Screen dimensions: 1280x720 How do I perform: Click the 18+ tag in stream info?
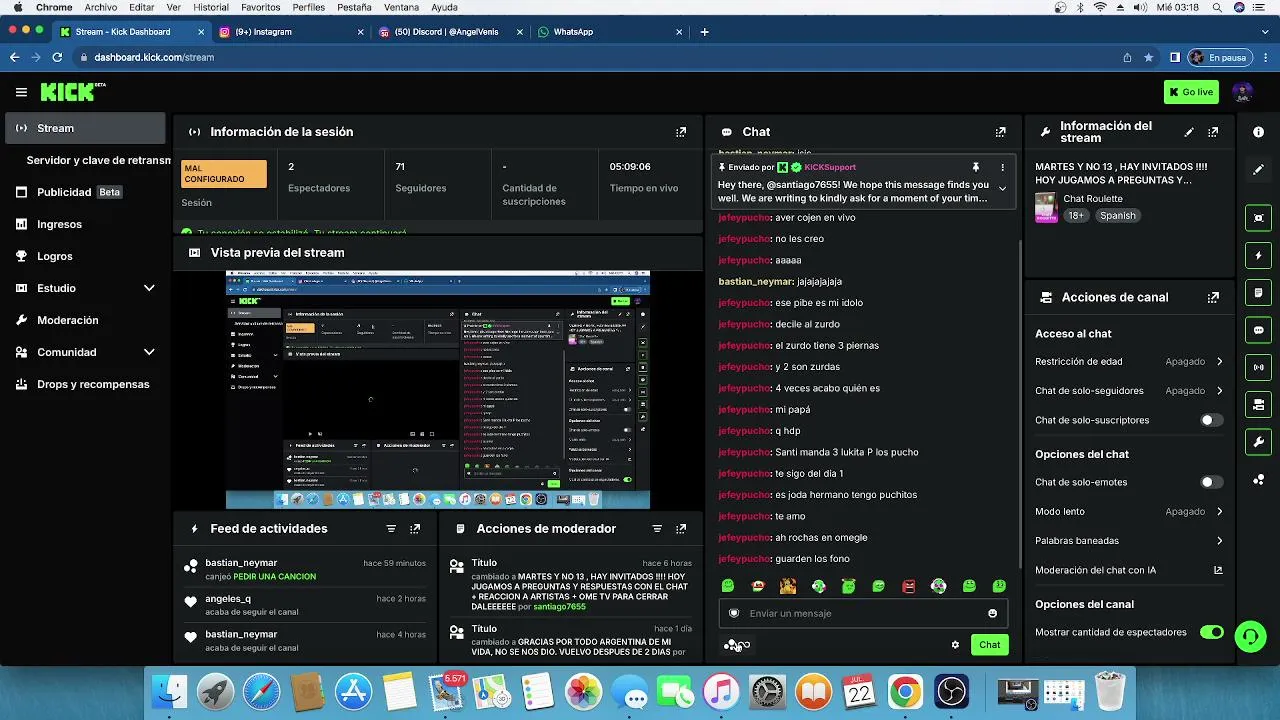pos(1075,216)
